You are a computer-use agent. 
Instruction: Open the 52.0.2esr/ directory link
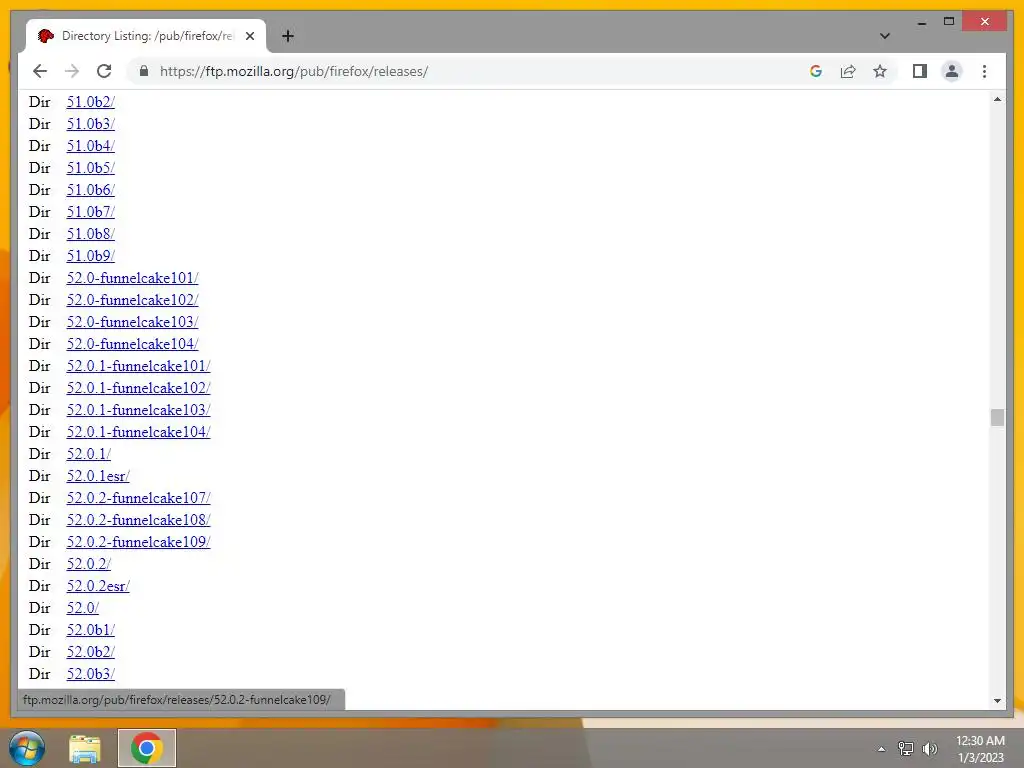click(98, 586)
